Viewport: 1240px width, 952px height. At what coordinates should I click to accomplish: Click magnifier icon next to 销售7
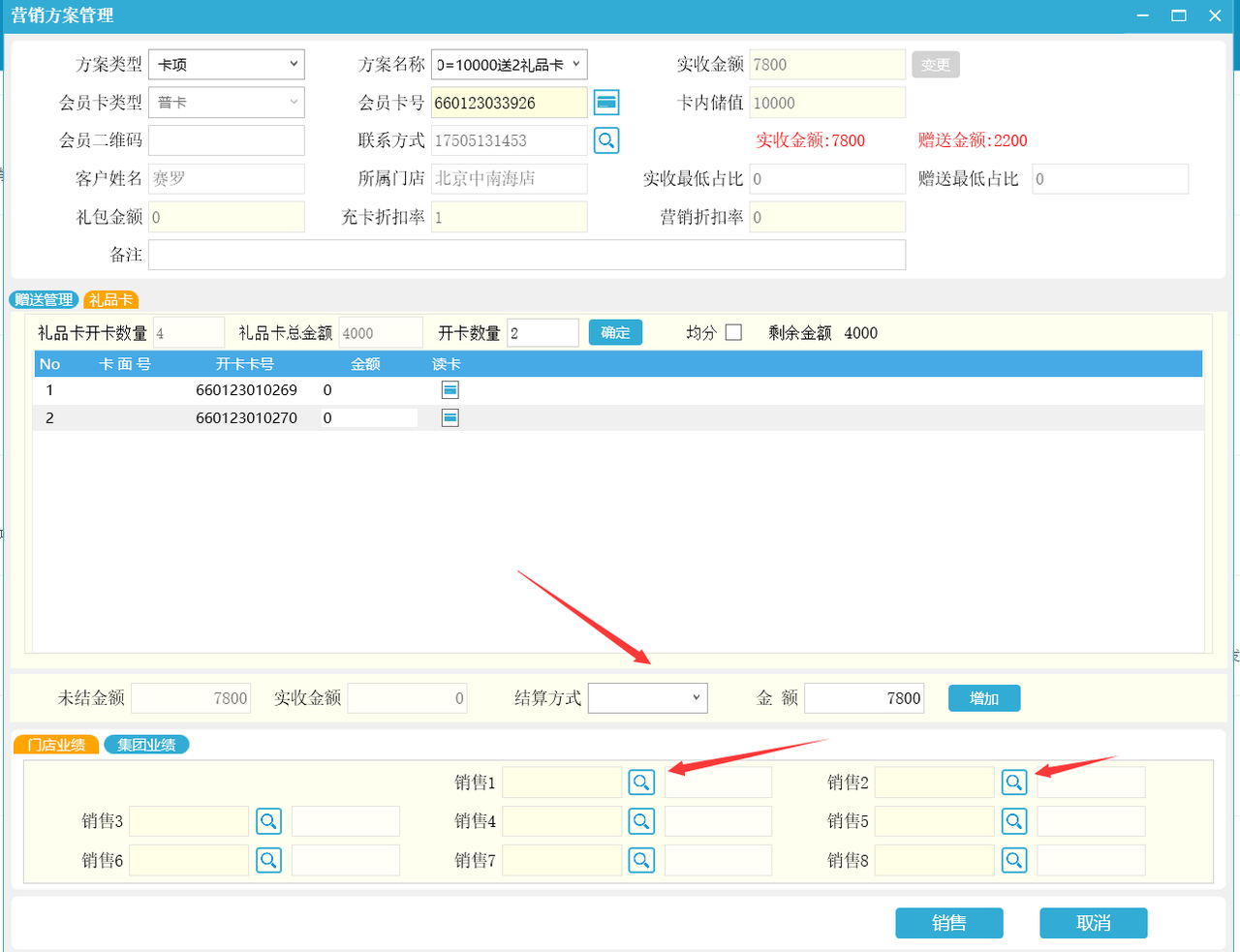click(641, 860)
